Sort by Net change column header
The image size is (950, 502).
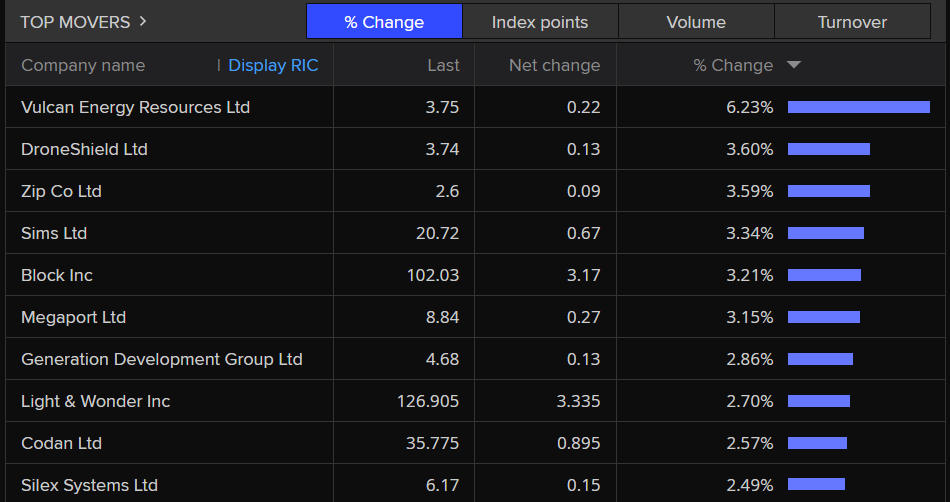pyautogui.click(x=554, y=65)
